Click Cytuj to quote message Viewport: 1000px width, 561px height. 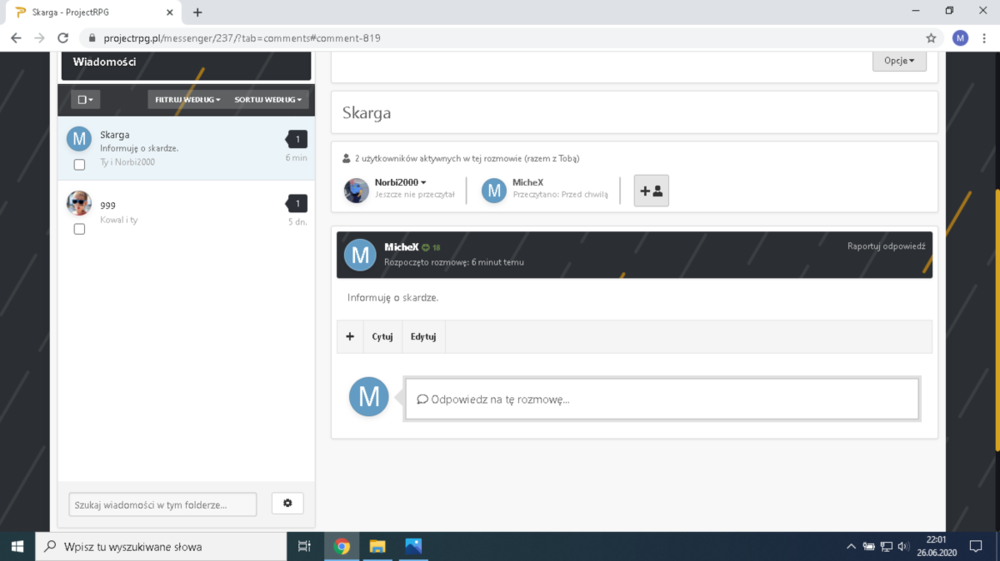(x=382, y=337)
